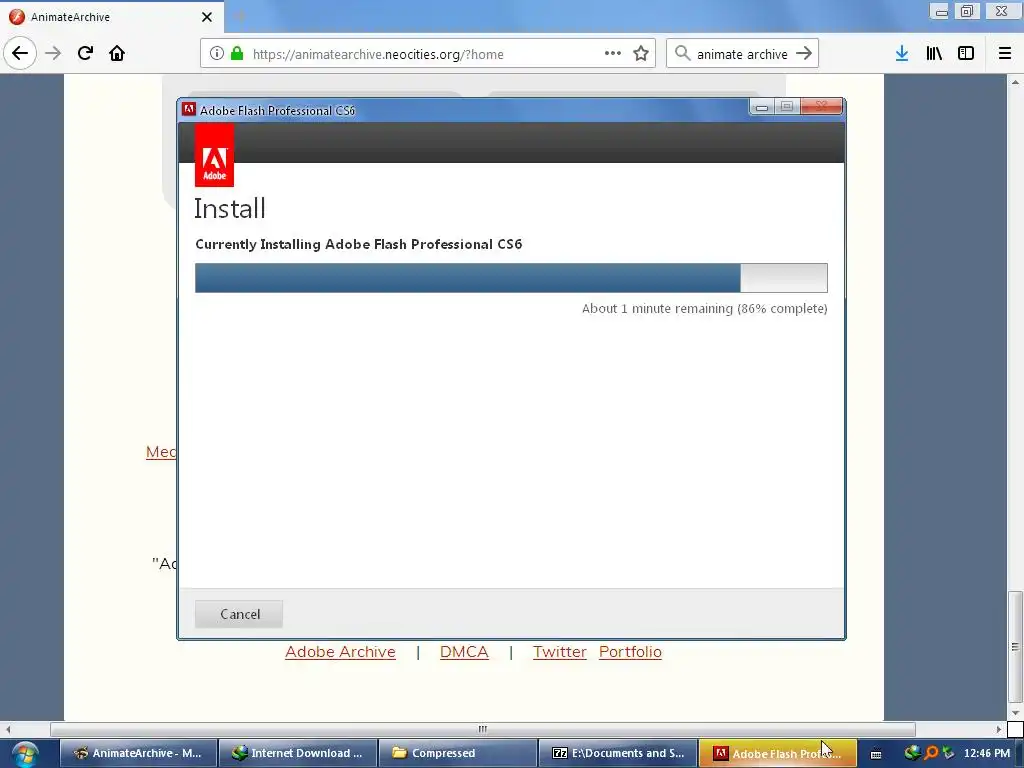The image size is (1024, 768).
Task: Go to the Firefox home page
Action: (117, 53)
